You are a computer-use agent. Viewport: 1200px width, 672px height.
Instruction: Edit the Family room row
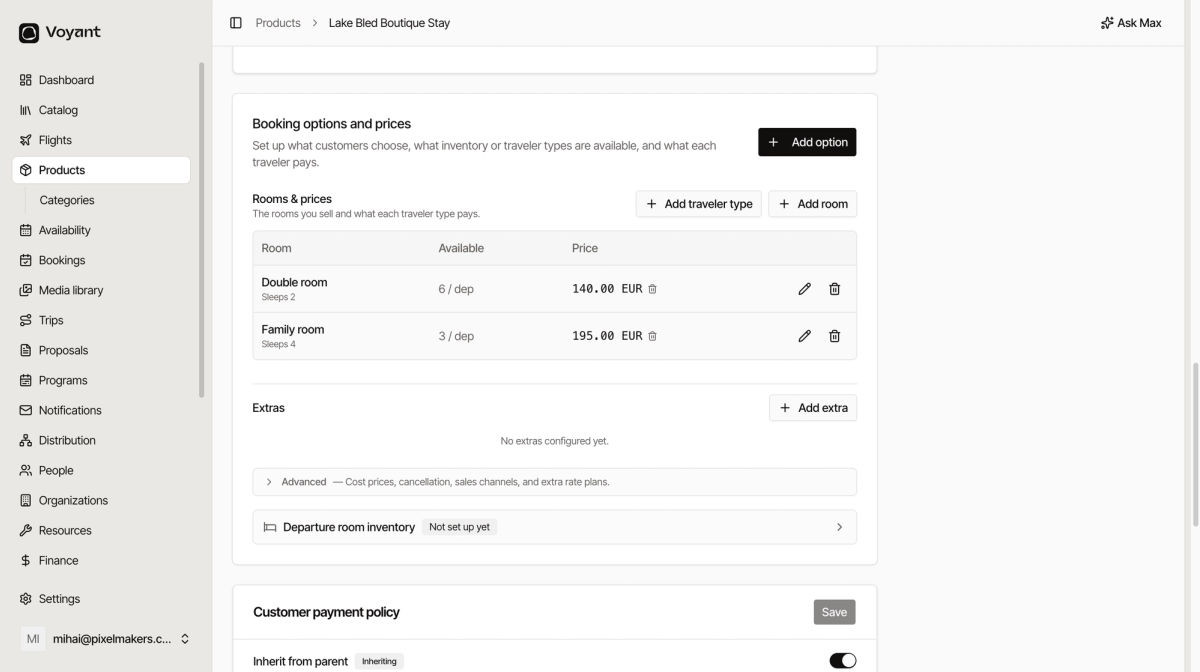[805, 336]
